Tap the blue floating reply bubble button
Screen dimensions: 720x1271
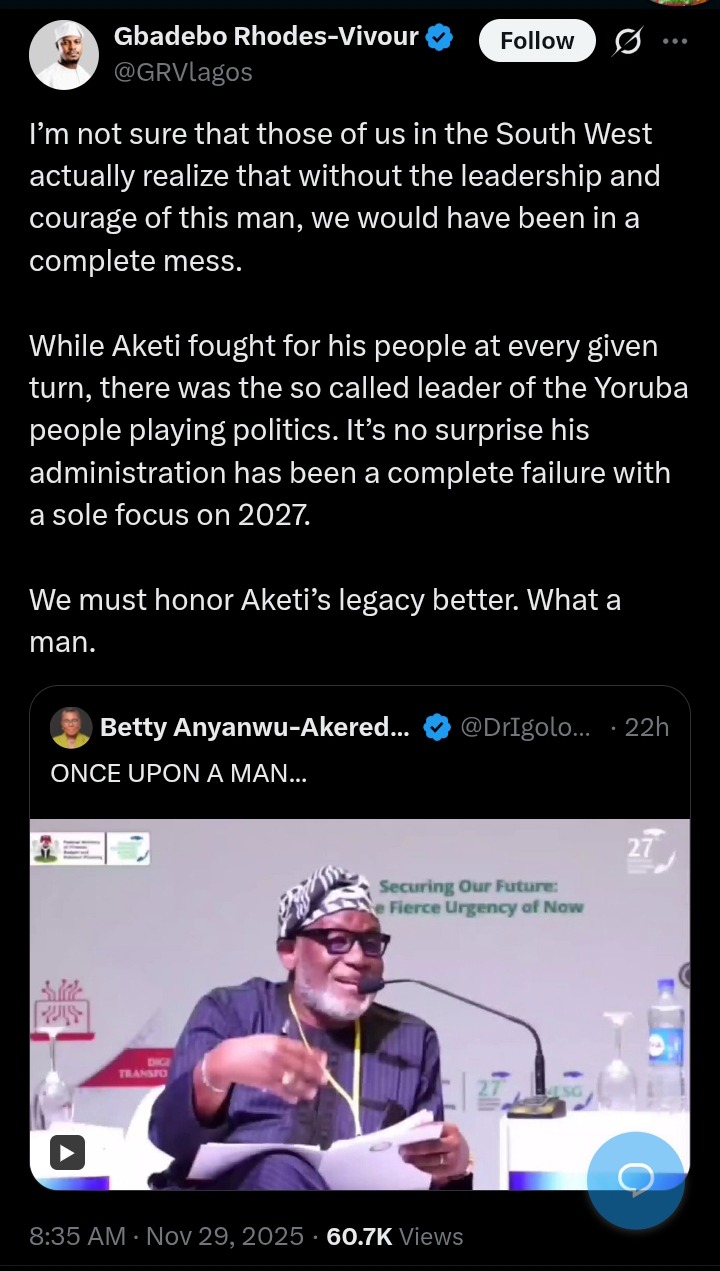tap(635, 1181)
